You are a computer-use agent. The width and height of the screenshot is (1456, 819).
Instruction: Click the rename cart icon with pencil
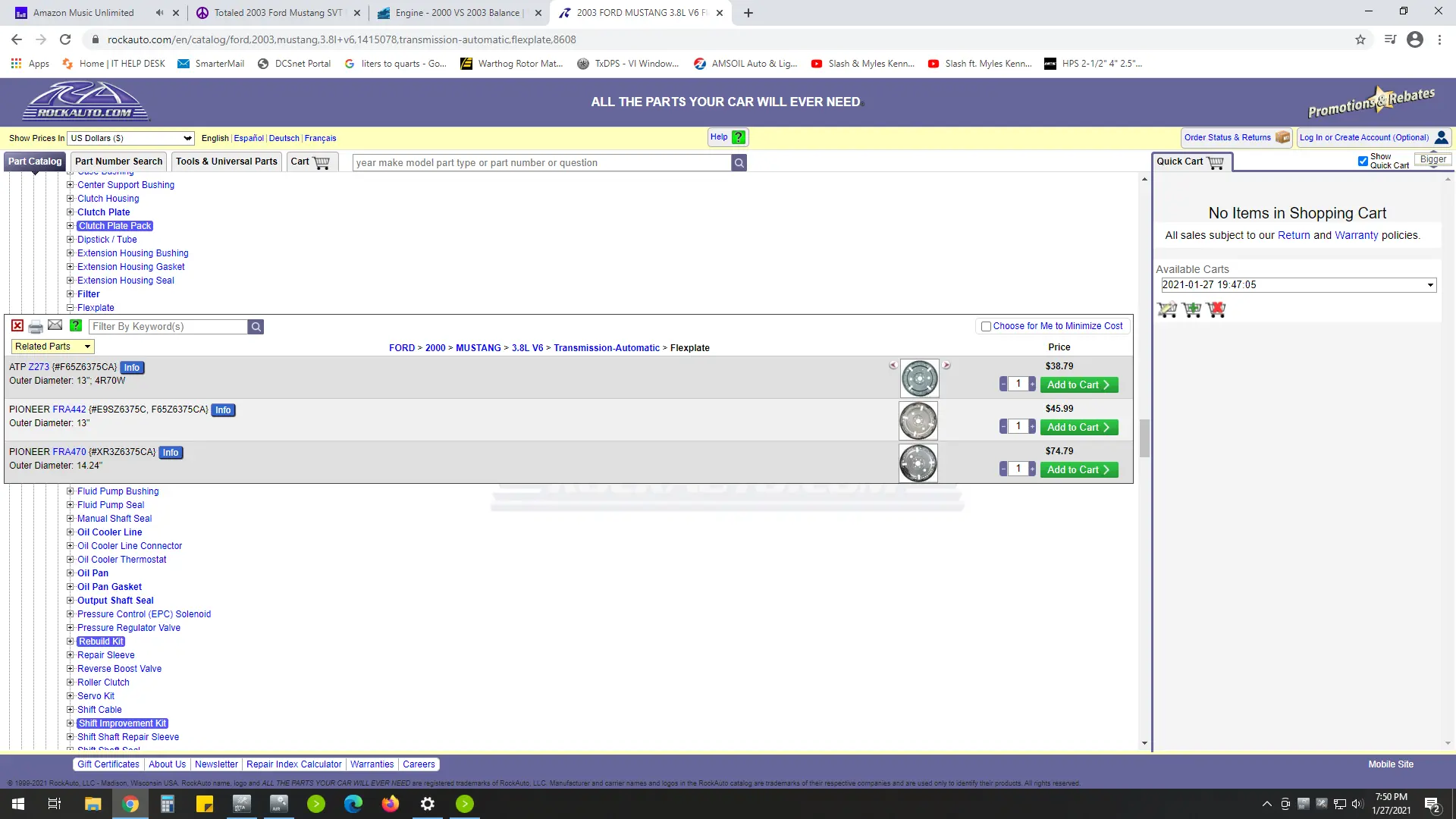click(1167, 309)
